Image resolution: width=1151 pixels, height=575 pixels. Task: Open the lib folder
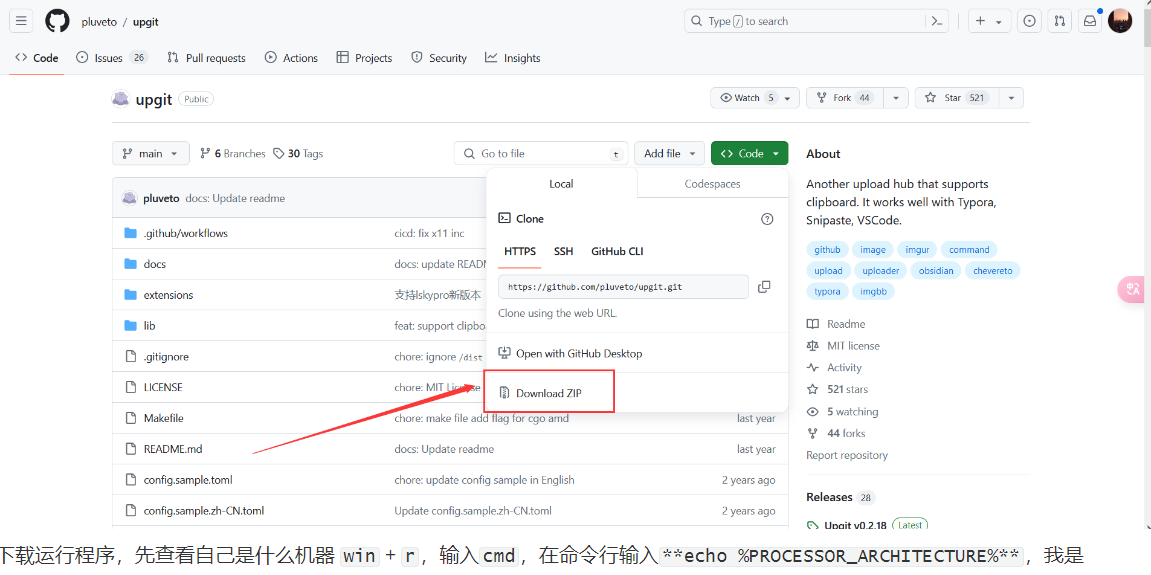(x=150, y=326)
